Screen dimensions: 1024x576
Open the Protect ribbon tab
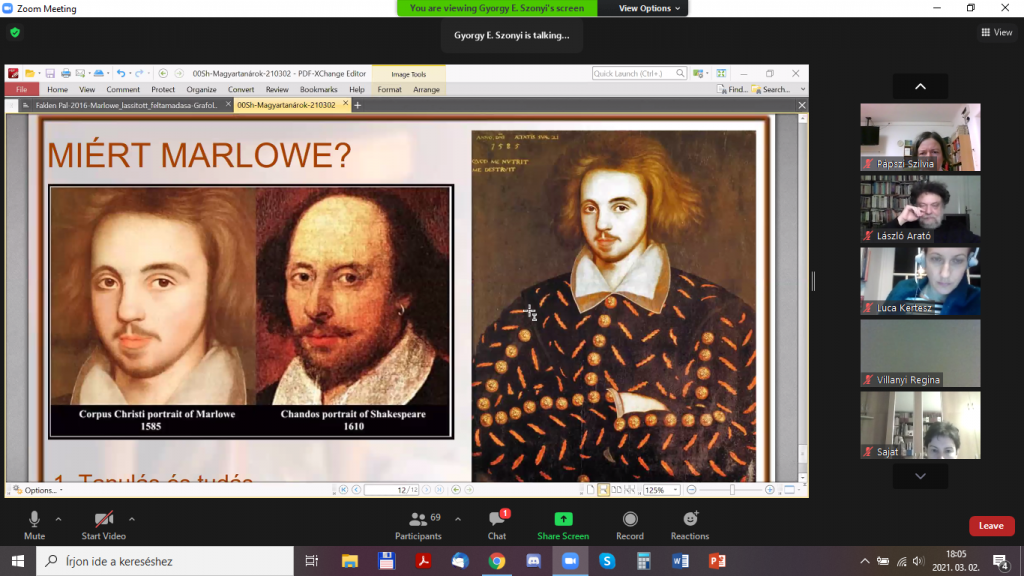[163, 89]
